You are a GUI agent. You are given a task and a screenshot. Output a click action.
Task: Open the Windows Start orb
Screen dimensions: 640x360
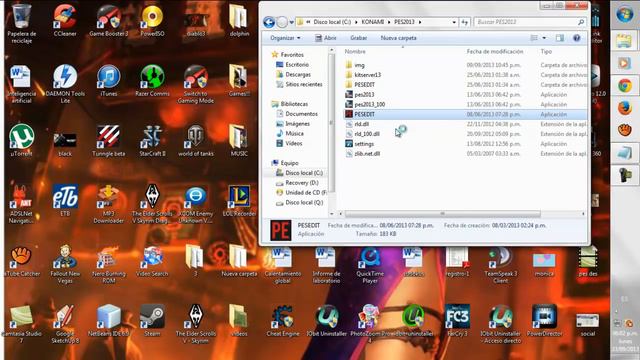tap(624, 15)
